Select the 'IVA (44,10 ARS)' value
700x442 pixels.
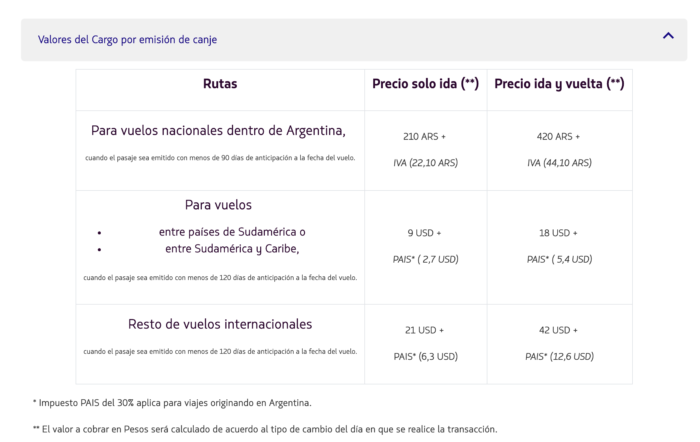pyautogui.click(x=559, y=162)
